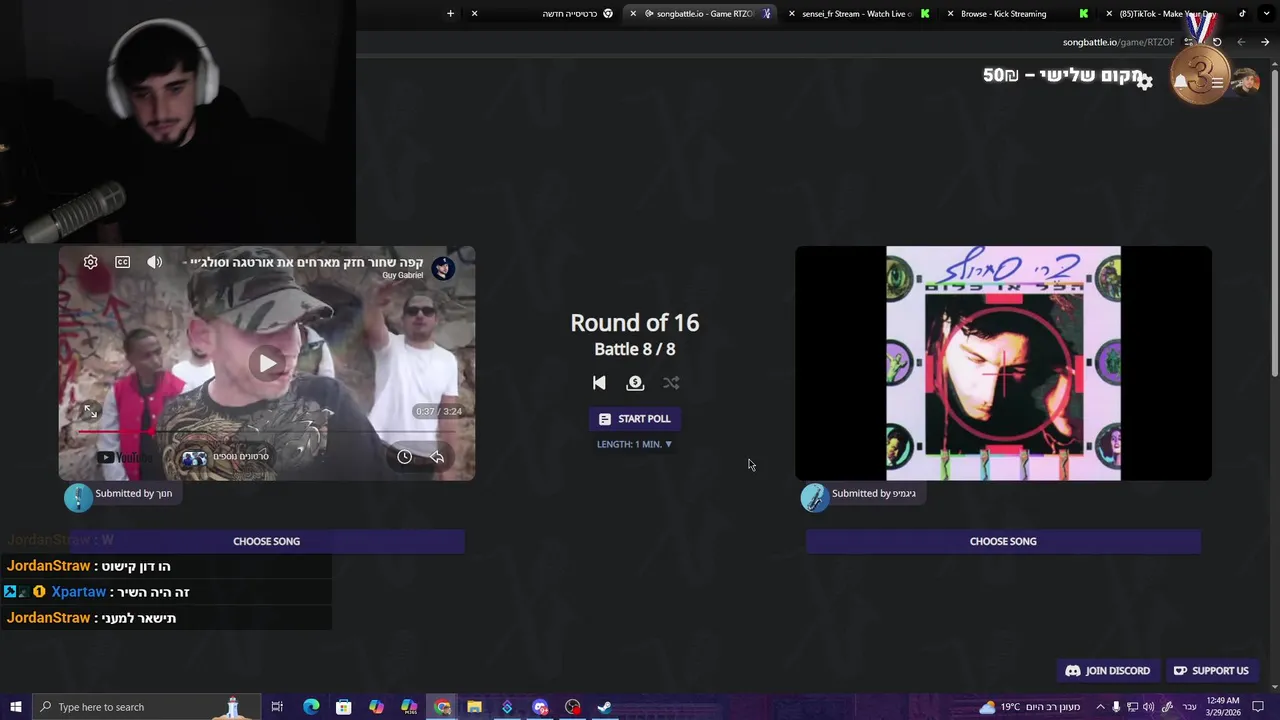1280x720 pixels.
Task: Open Chrome from taskbar
Action: [x=442, y=707]
